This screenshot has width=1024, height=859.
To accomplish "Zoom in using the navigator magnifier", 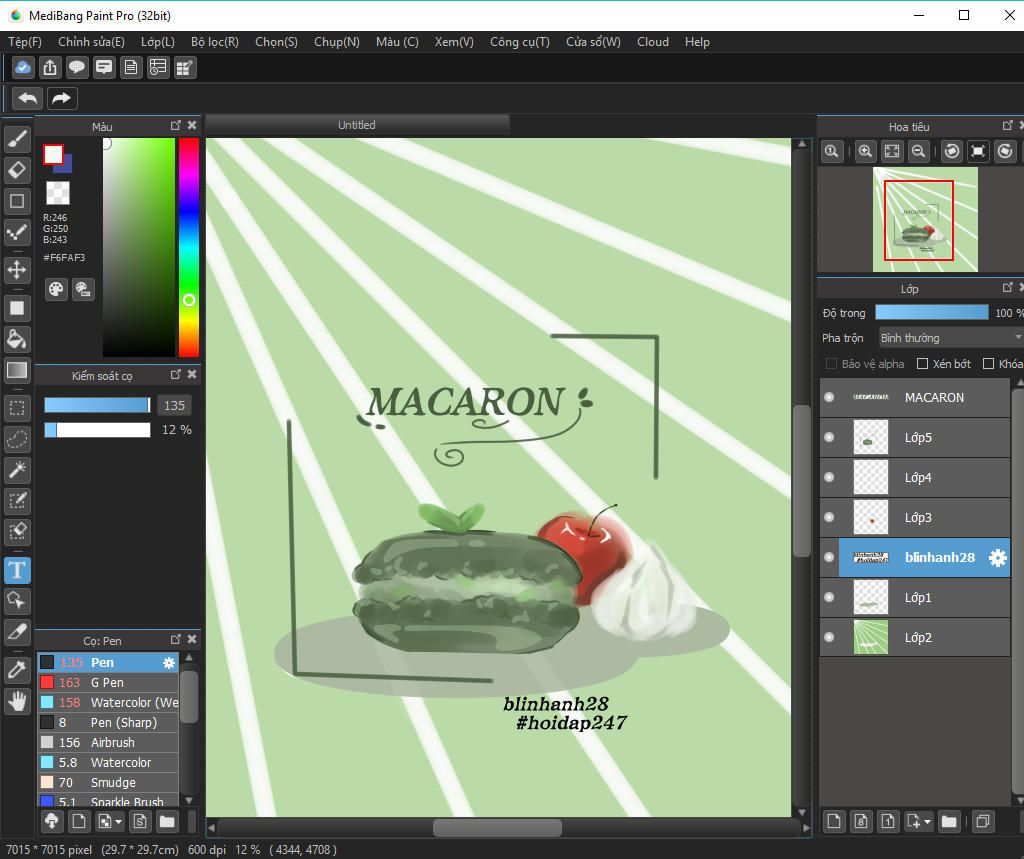I will point(865,152).
